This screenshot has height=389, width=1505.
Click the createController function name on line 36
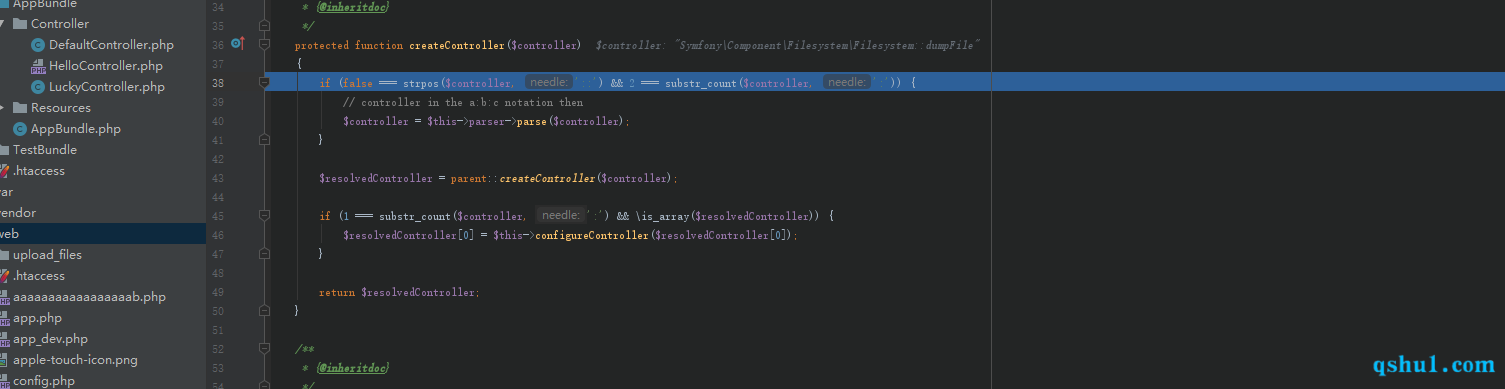tap(457, 45)
